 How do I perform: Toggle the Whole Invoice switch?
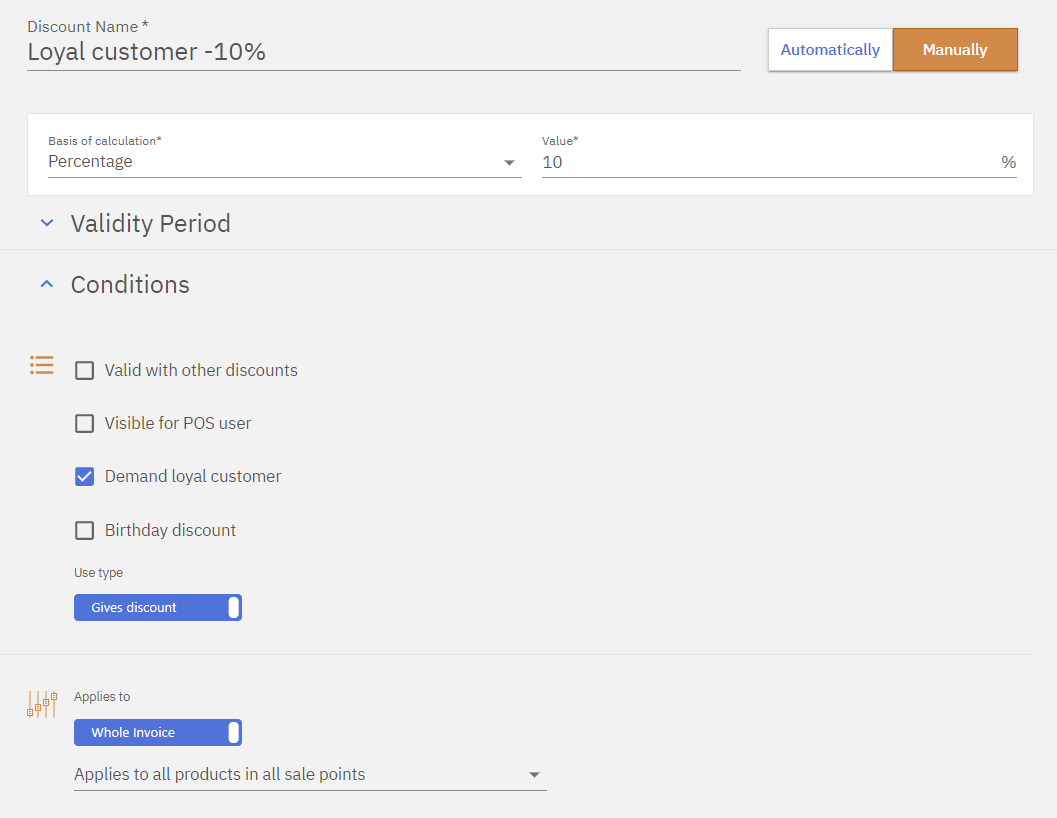[x=158, y=732]
